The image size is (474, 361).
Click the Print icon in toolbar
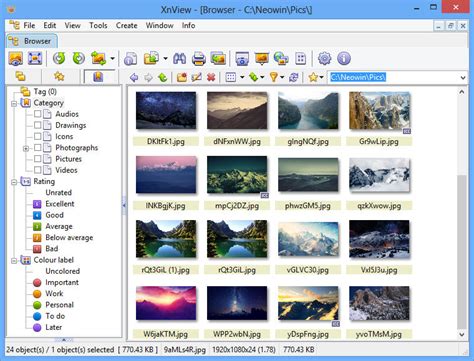click(199, 59)
